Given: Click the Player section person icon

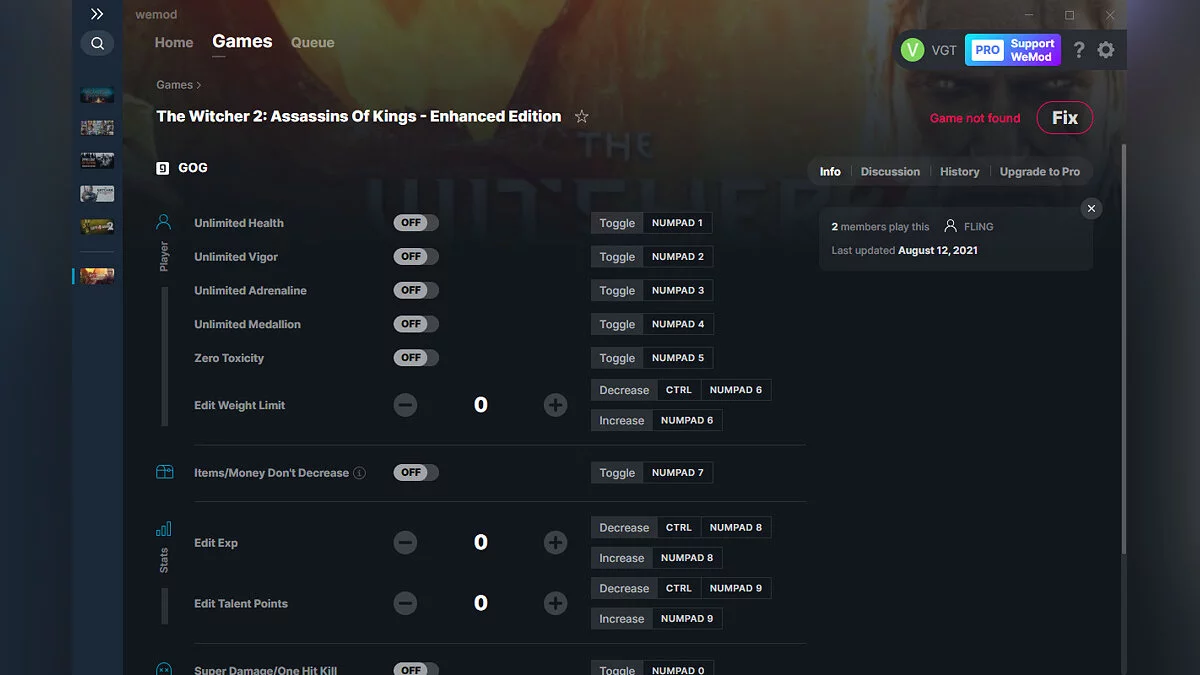Looking at the screenshot, I should 164,222.
